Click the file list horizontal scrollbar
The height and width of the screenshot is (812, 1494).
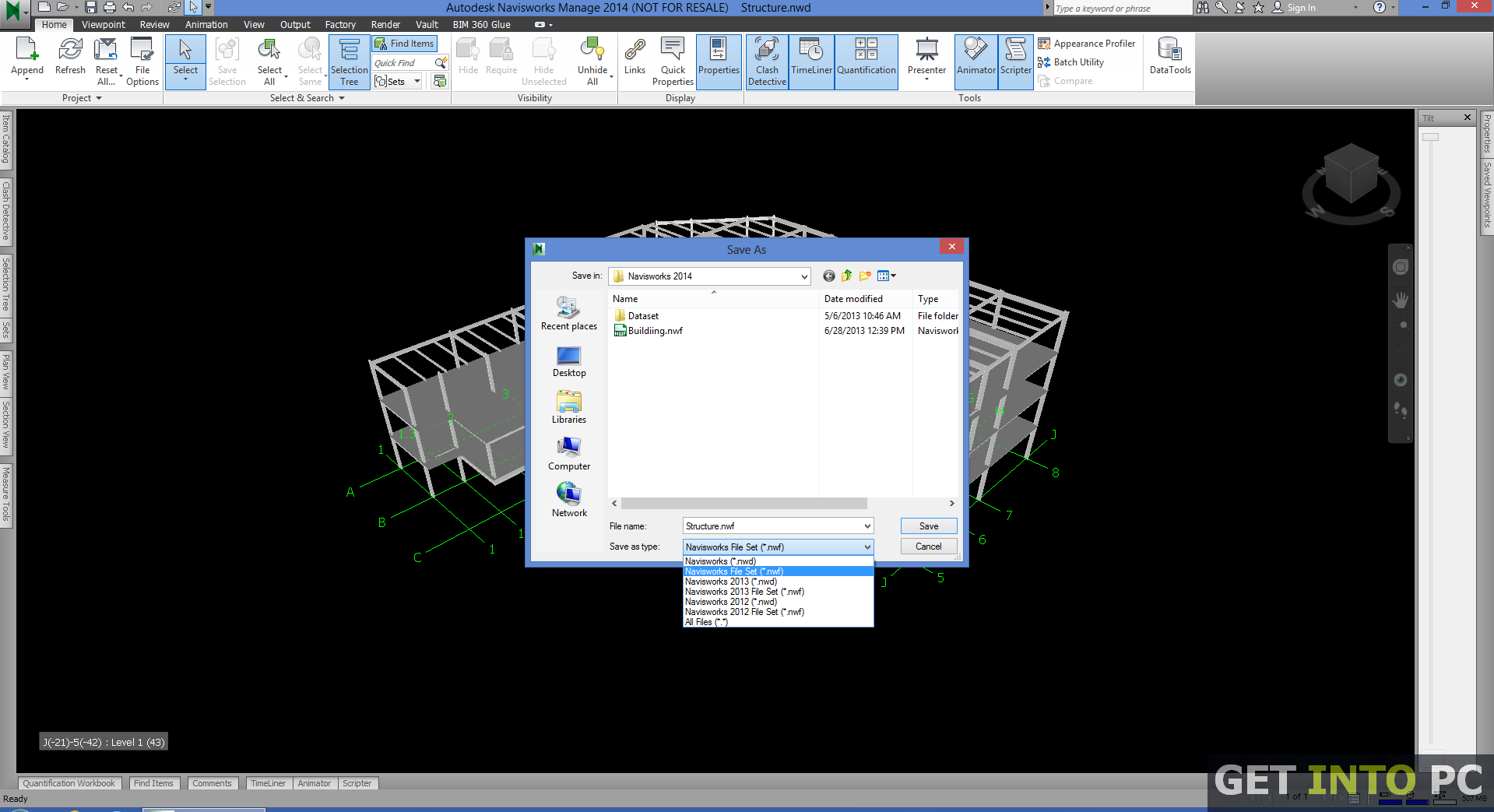[x=743, y=504]
